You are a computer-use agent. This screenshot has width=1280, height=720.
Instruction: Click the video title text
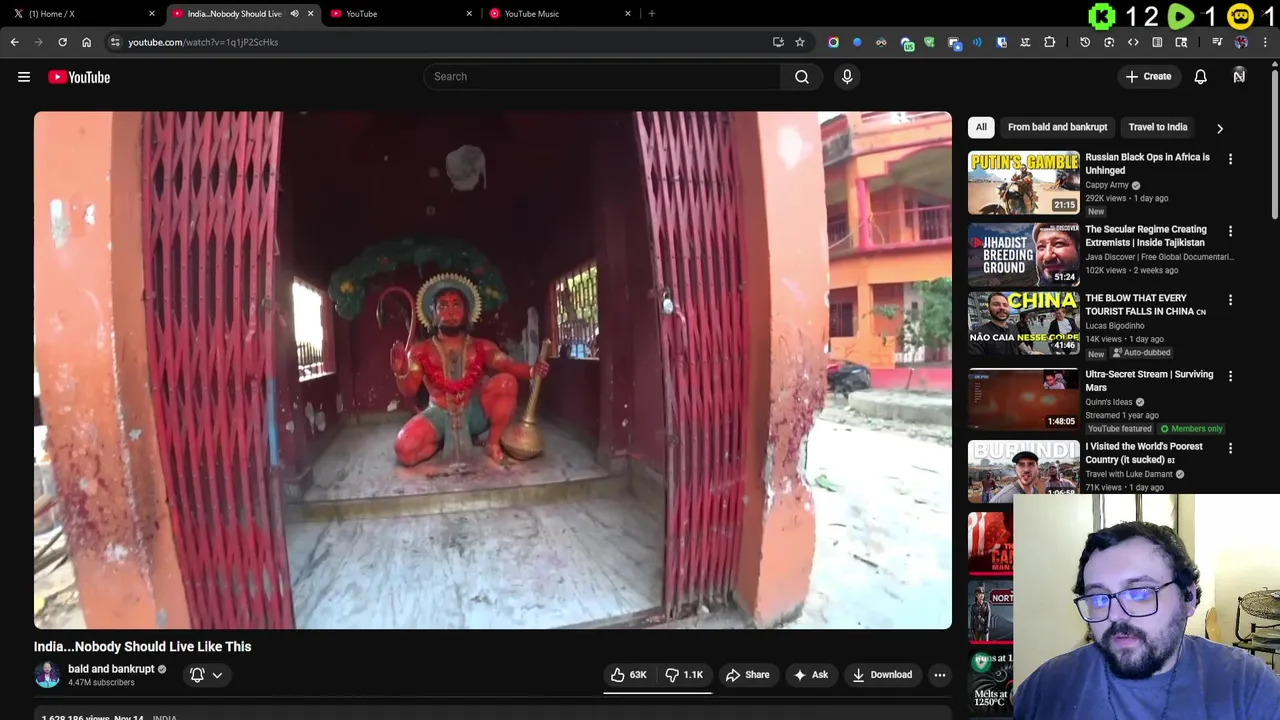[142, 647]
